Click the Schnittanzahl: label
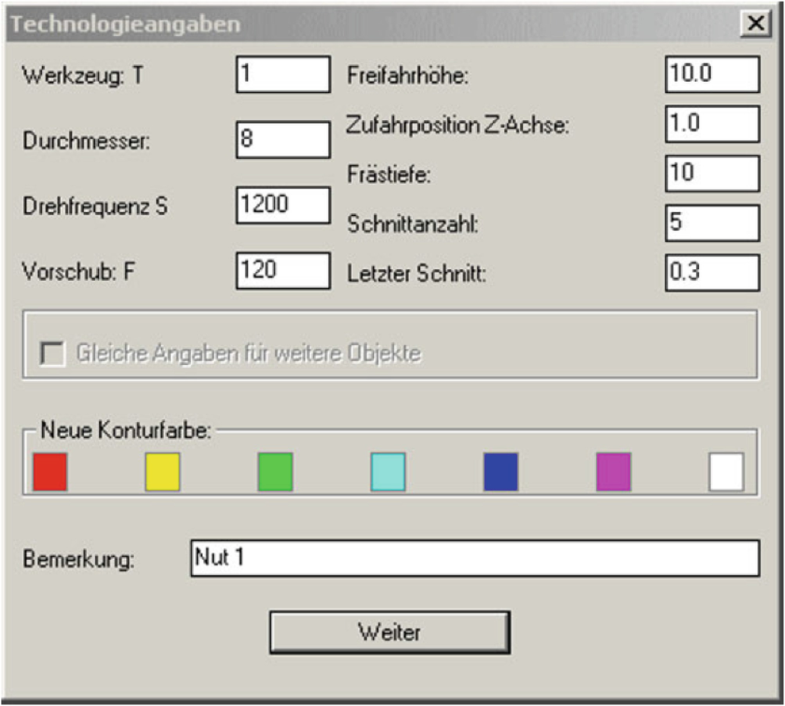785x706 pixels. (x=413, y=224)
